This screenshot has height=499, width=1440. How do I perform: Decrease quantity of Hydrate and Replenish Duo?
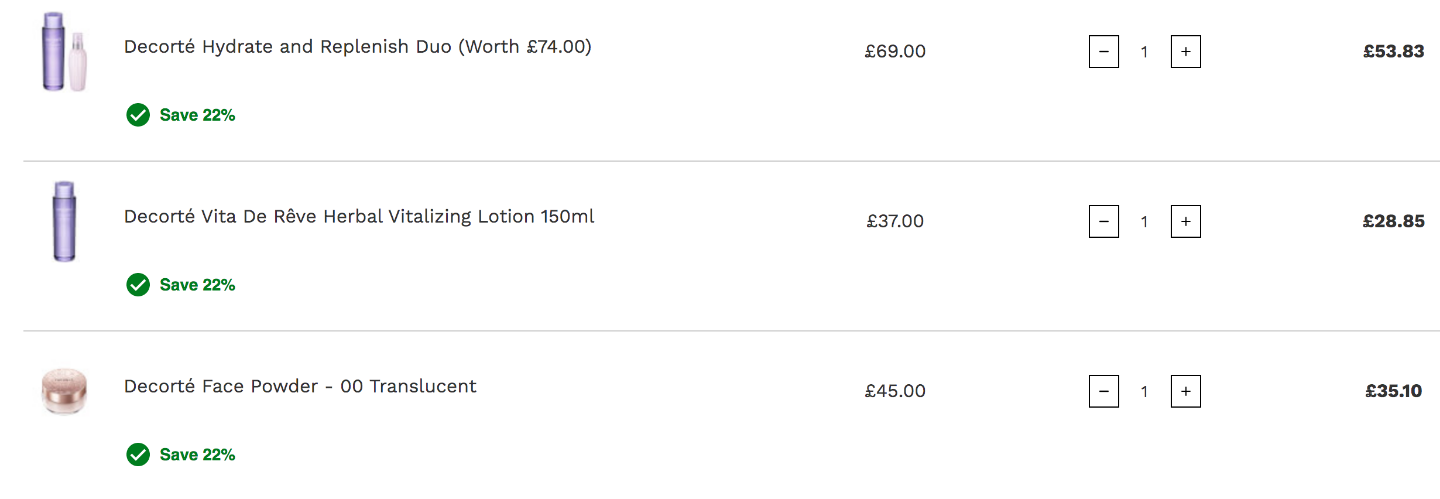coord(1104,51)
